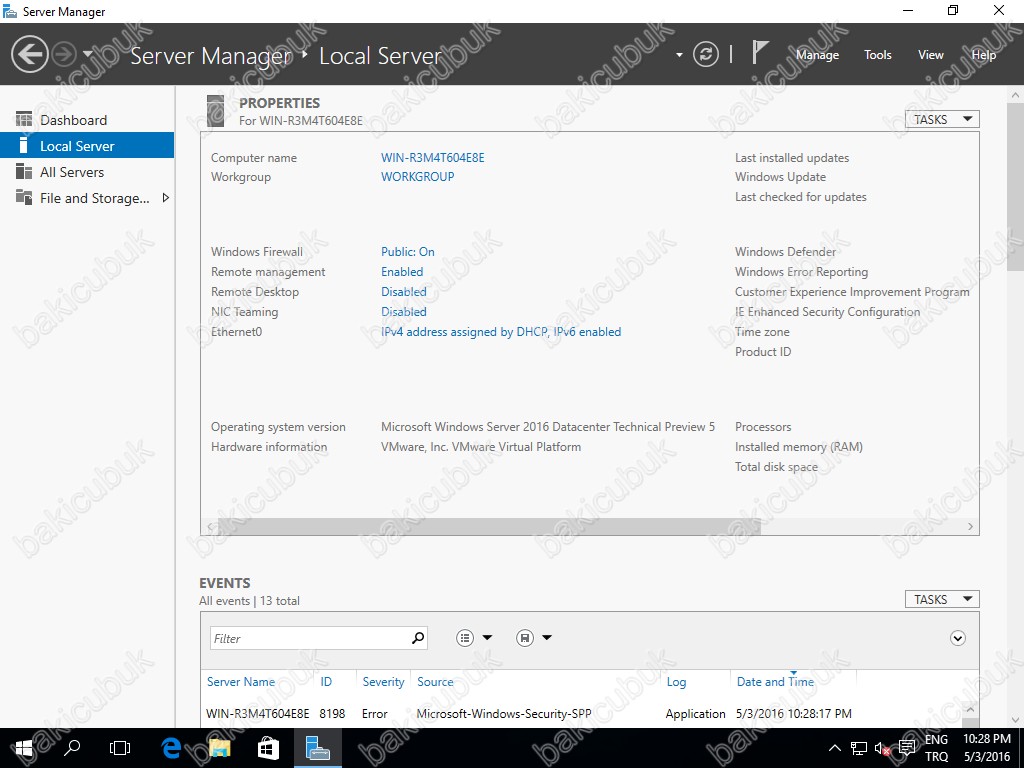Click the WORKGROUP link
The width and height of the screenshot is (1024, 768).
point(417,177)
